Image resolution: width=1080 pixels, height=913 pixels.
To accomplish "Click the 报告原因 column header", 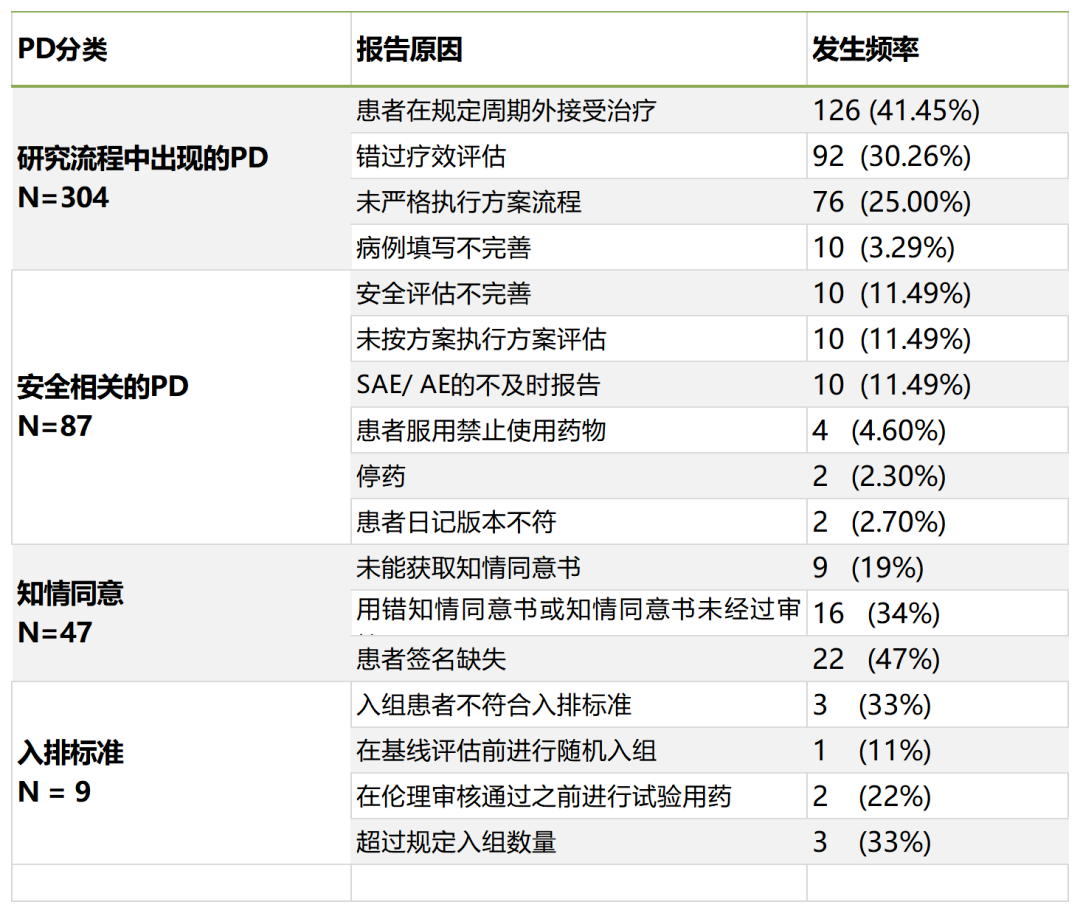I will pyautogui.click(x=409, y=50).
